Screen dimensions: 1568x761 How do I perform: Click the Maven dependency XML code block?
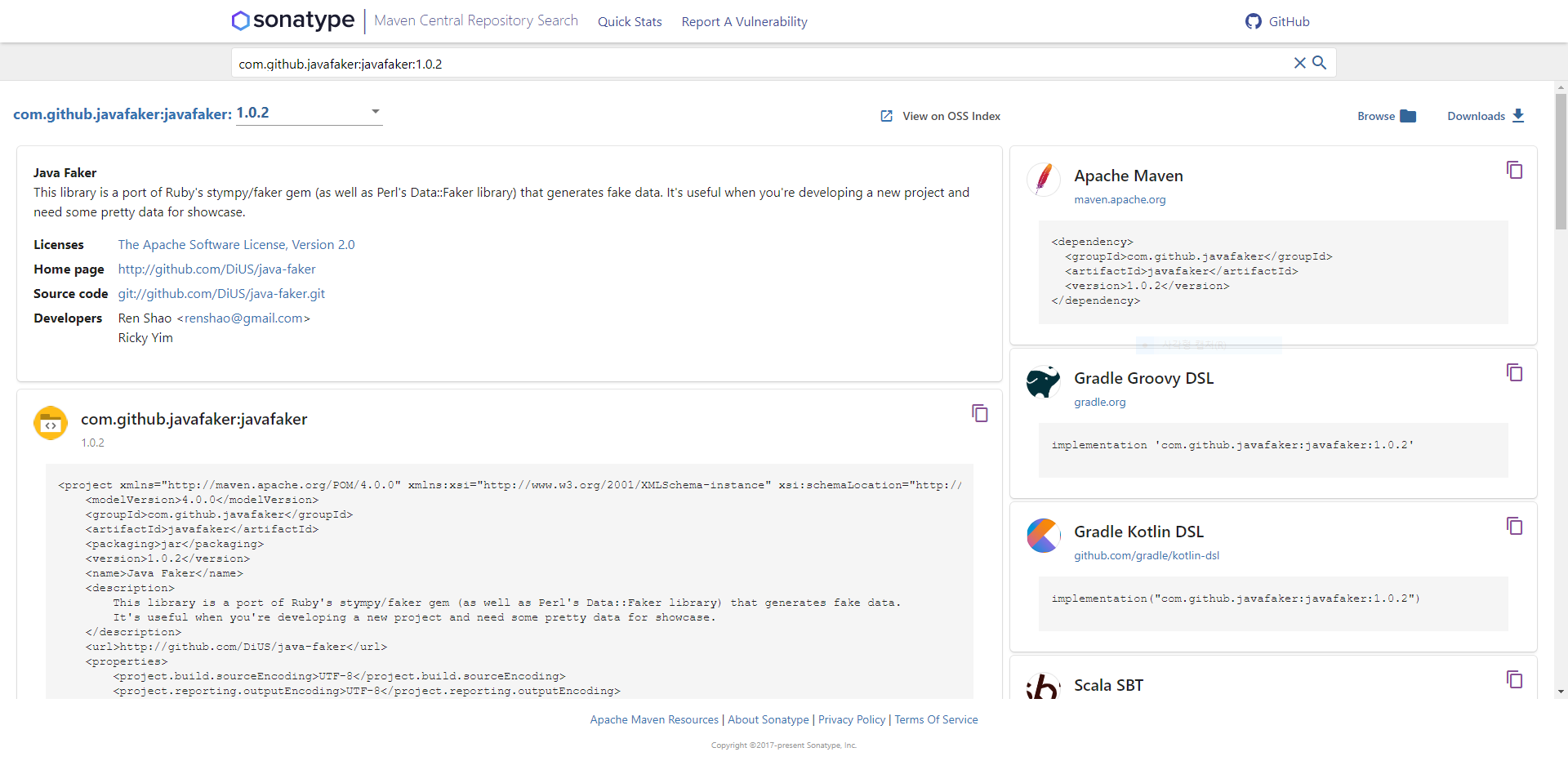(x=1273, y=272)
